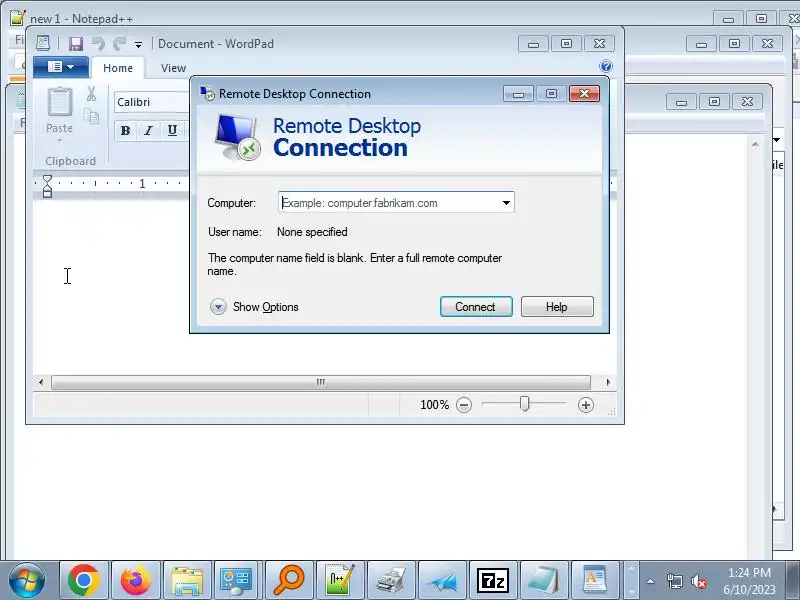Click the WordPad horizontal scrollbar thumb
The image size is (800, 600).
coord(321,382)
